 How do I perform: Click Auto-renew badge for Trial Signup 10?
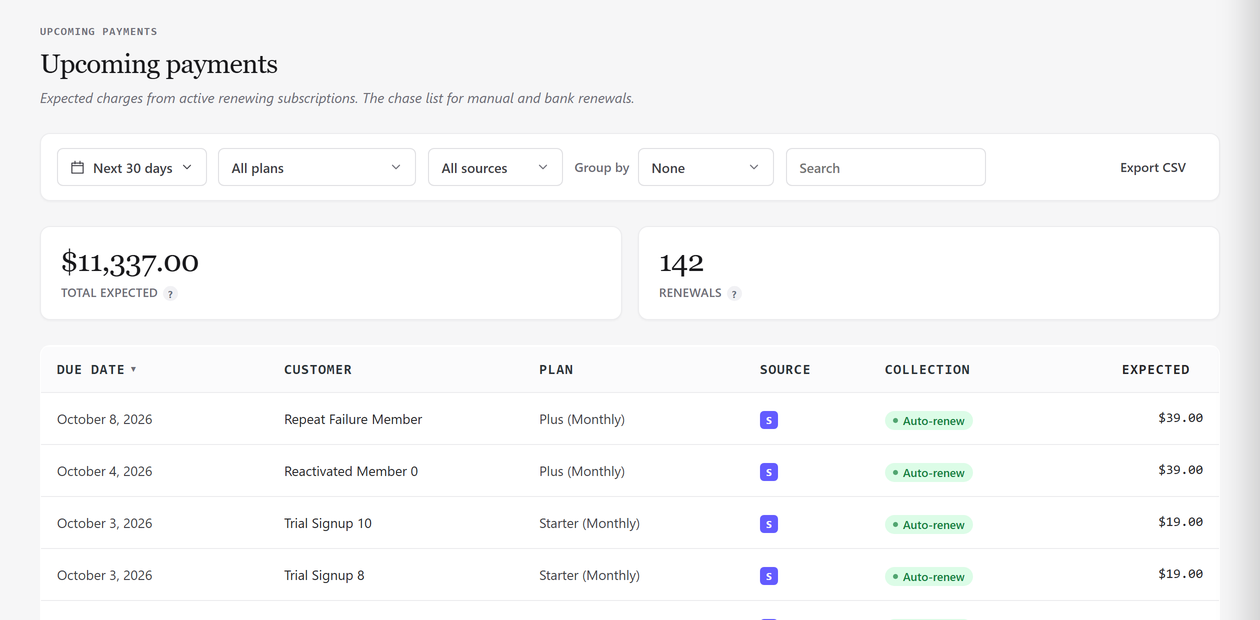coord(929,525)
